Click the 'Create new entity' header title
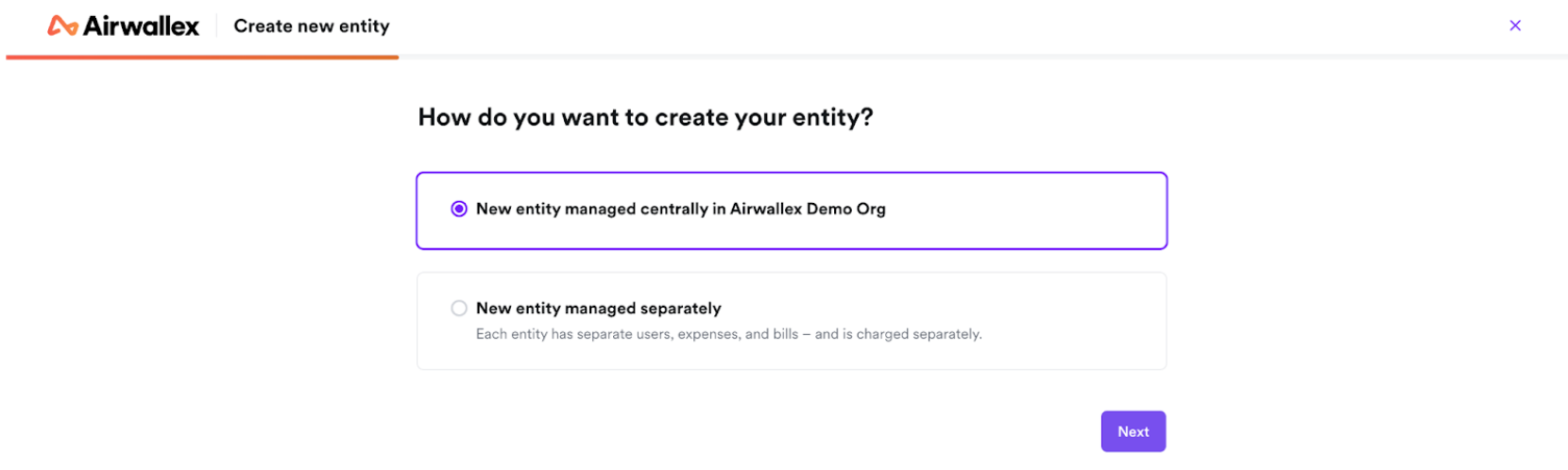Image resolution: width=1568 pixels, height=470 pixels. tap(312, 26)
